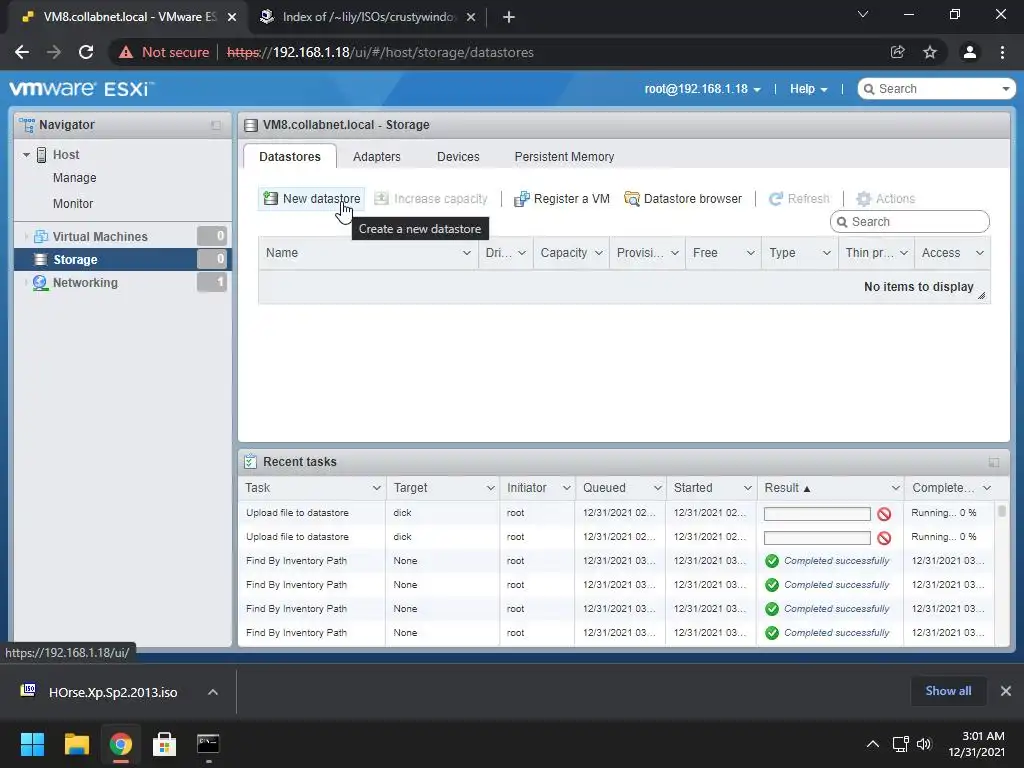Select Networking in the Navigator
This screenshot has height=768, width=1024.
(x=85, y=283)
